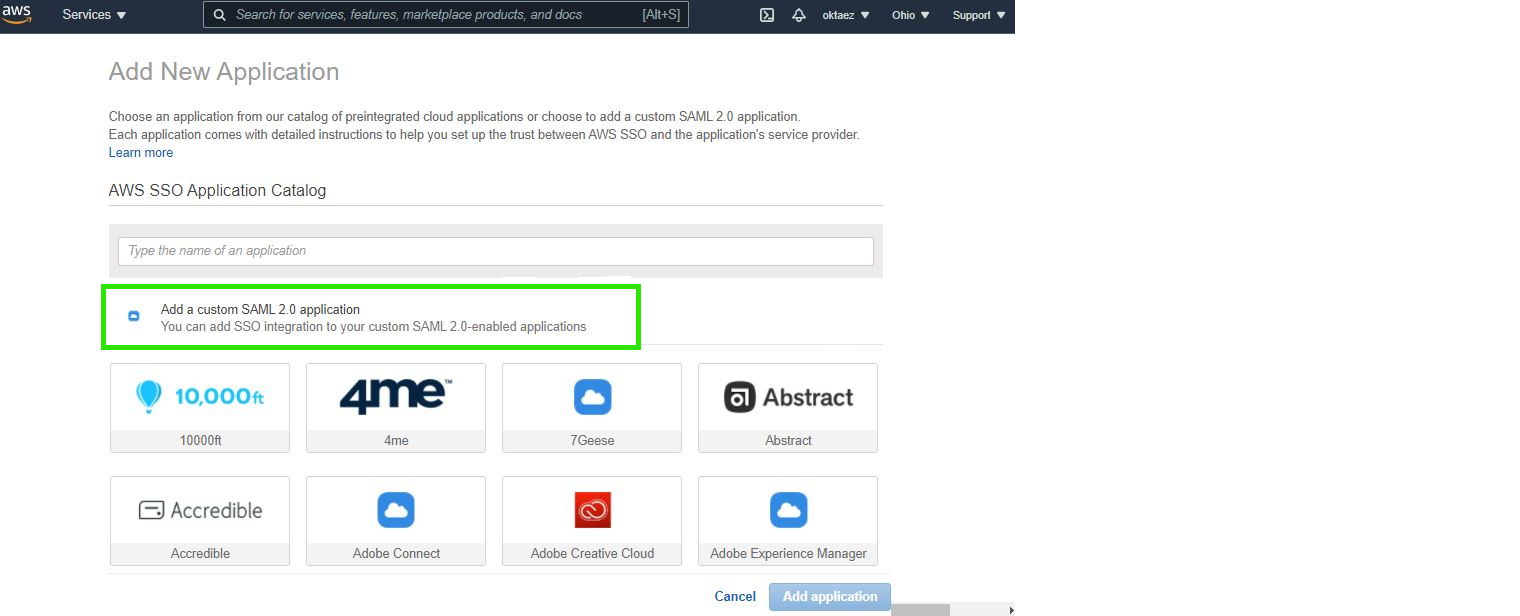Select the Adobe Connect cloud icon
Screen dimensions: 1520x616
(396, 510)
